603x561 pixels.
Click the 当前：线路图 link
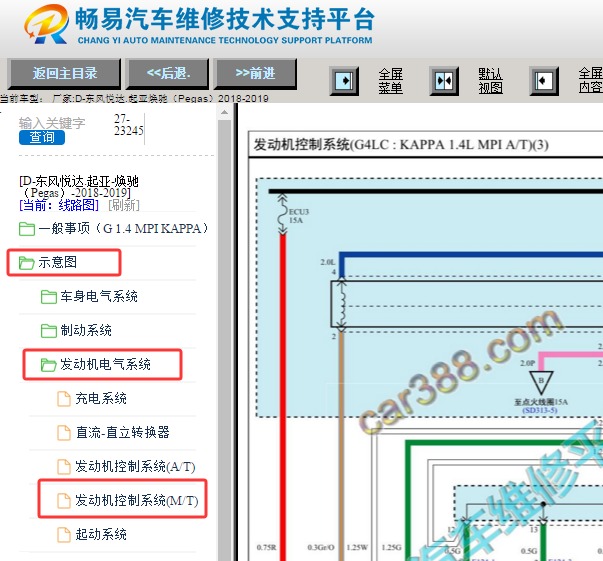59,205
